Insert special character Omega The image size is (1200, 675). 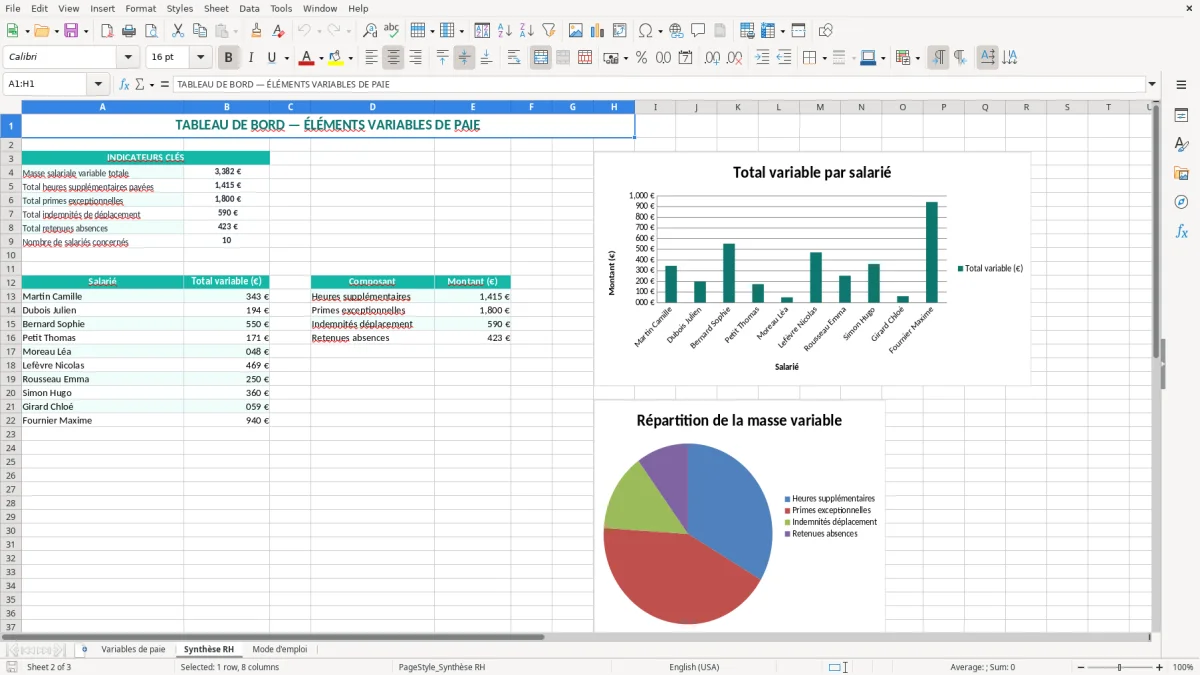[644, 31]
